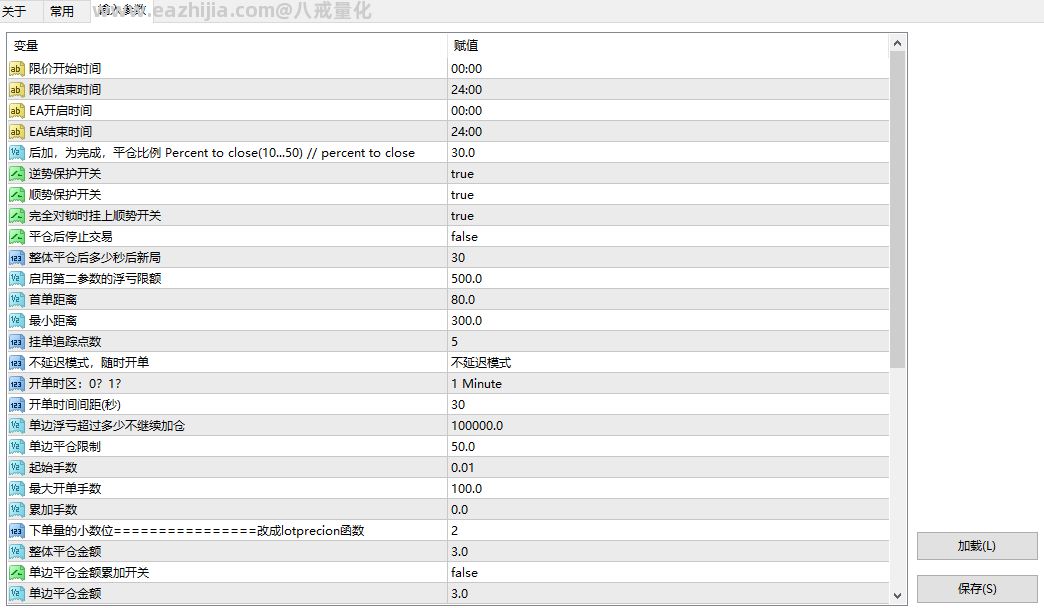Image resolution: width=1044 pixels, height=608 pixels.
Task: Click the string icon beside EA开启时间
Action: click(17, 111)
